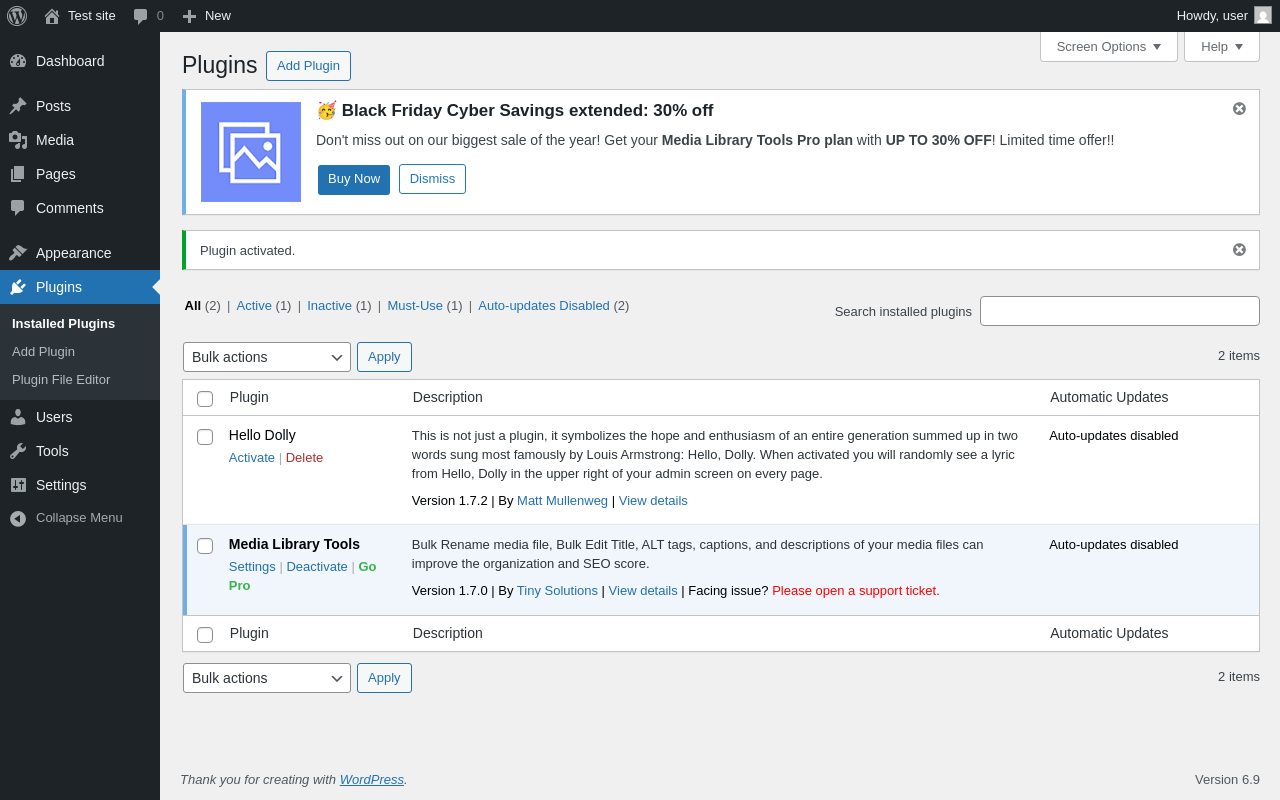This screenshot has width=1280, height=800.
Task: Expand the Help tab
Action: pyautogui.click(x=1221, y=46)
